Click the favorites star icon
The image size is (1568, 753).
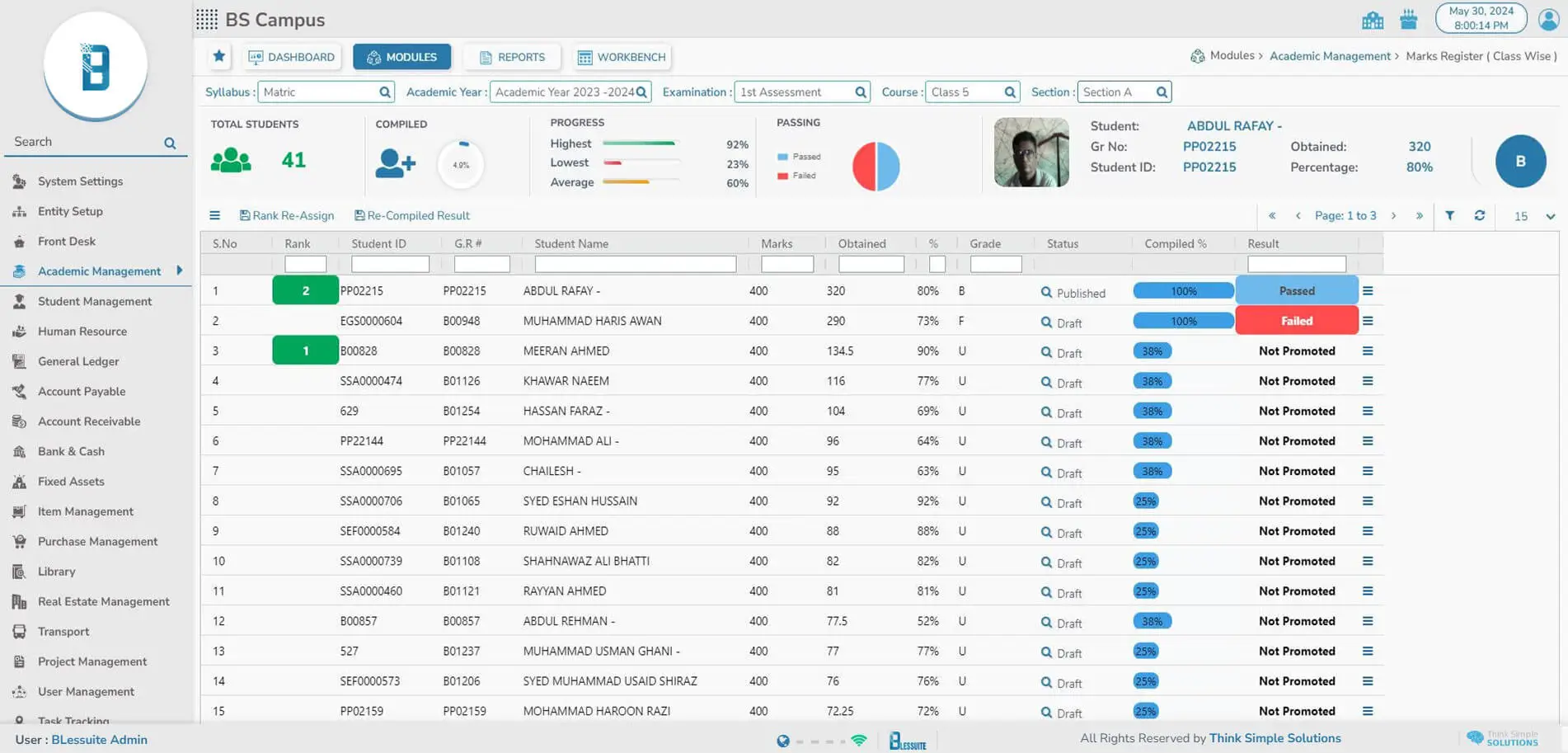coord(218,56)
